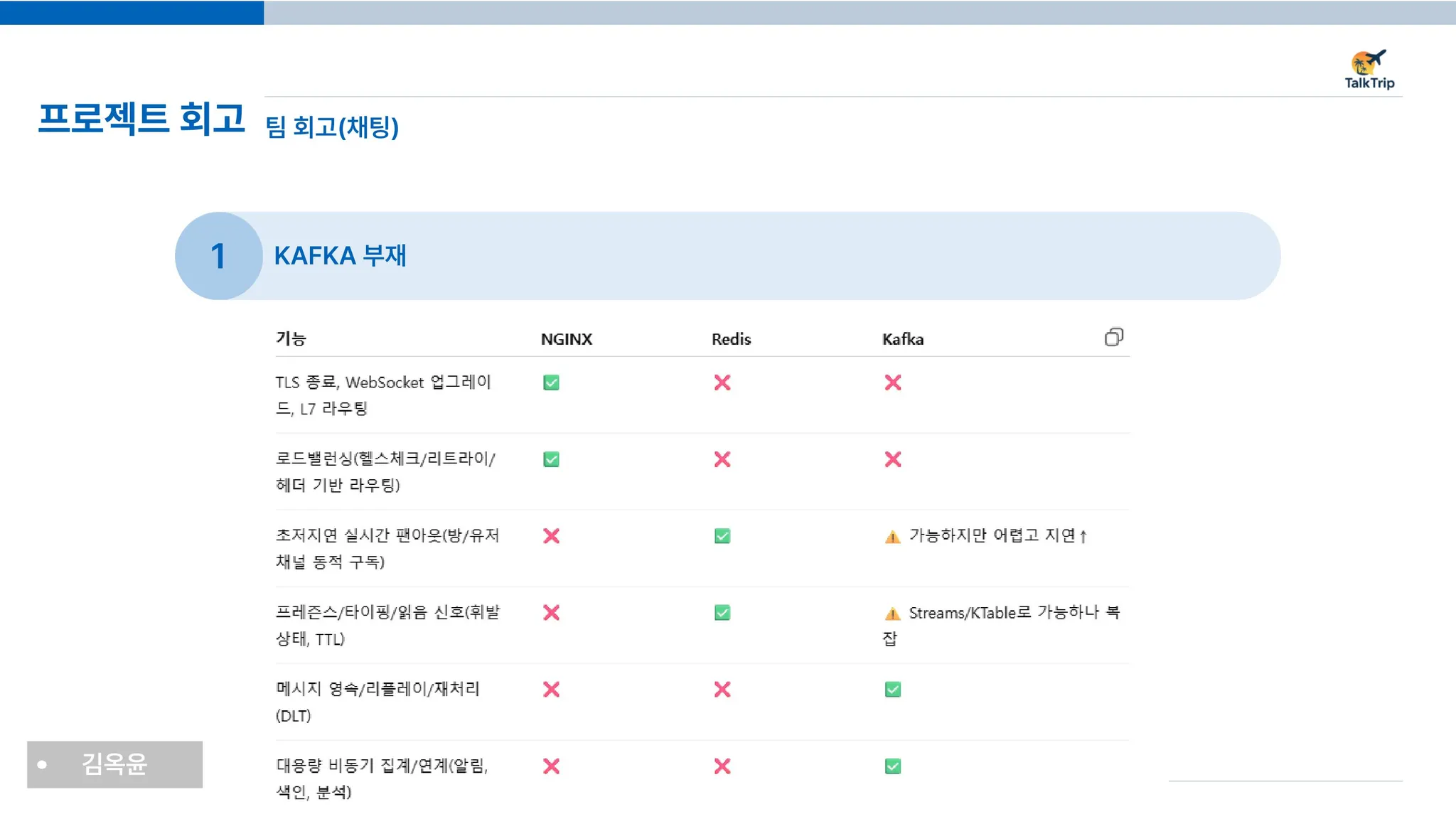This screenshot has width=1456, height=819.
Task: Click the Redis column header
Action: [x=731, y=339]
